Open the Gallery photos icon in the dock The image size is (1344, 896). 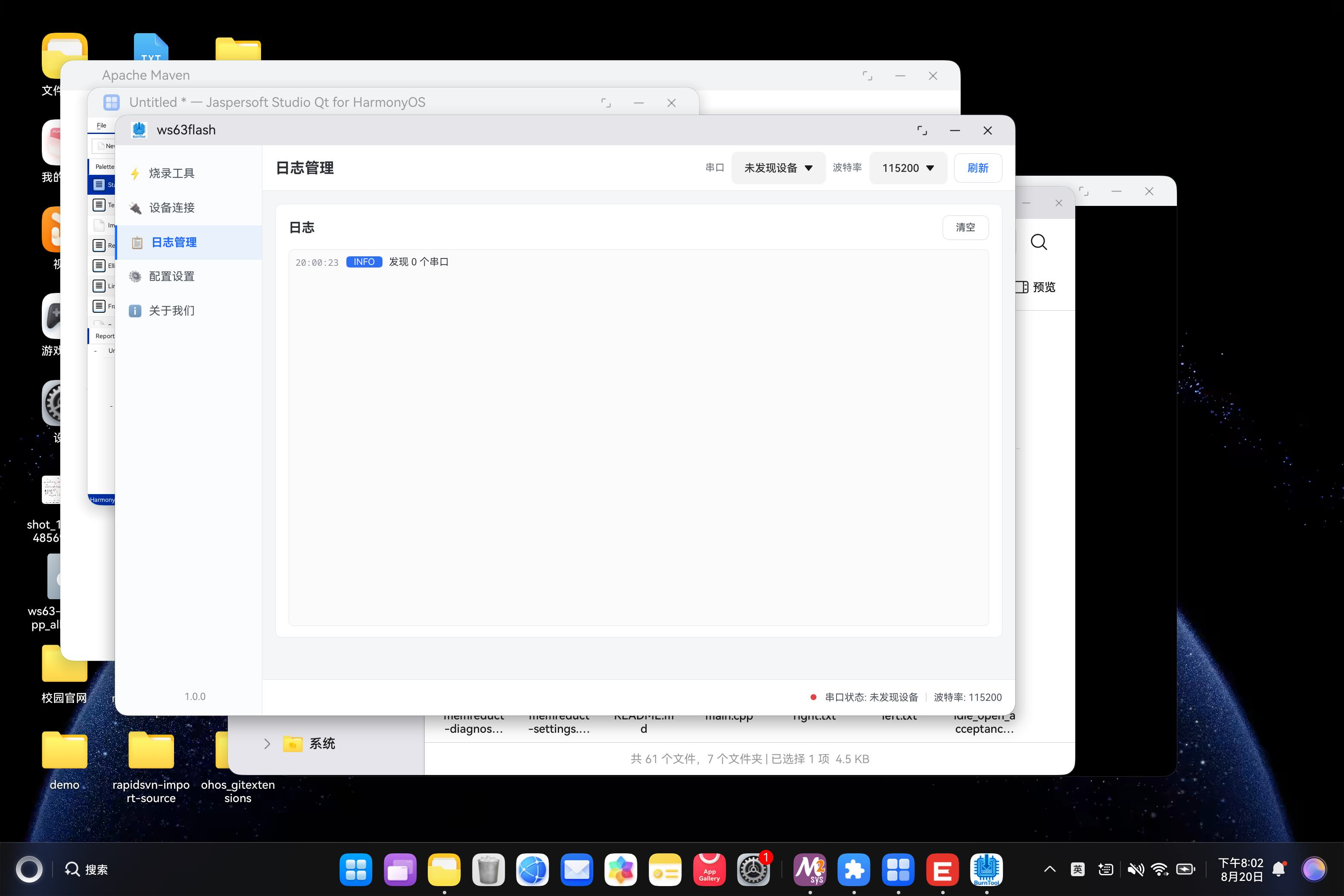coord(621,870)
